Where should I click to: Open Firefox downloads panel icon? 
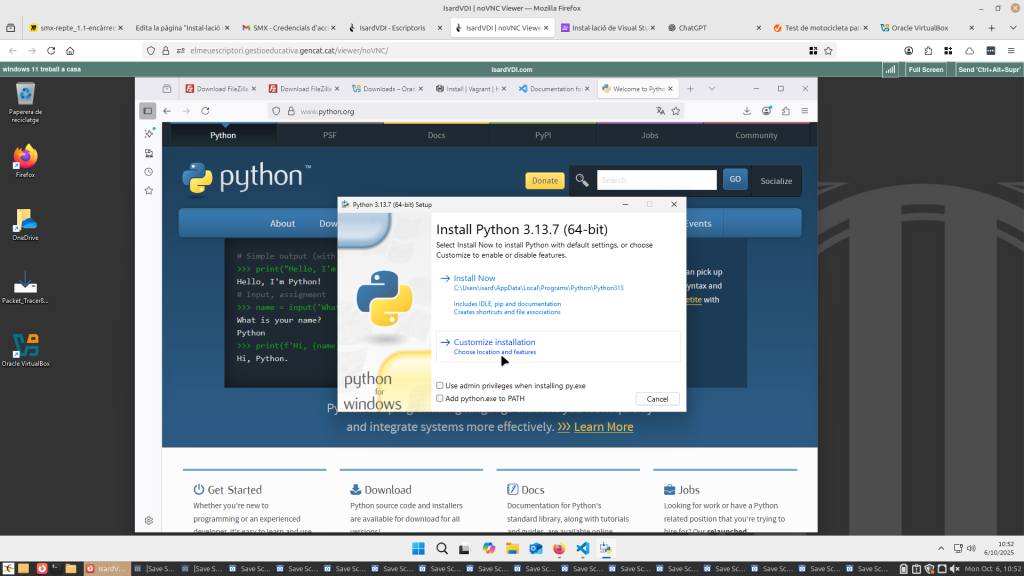pos(747,111)
